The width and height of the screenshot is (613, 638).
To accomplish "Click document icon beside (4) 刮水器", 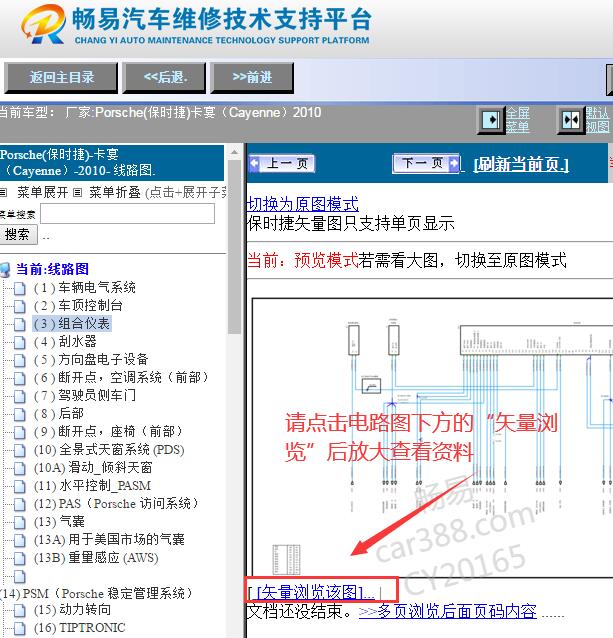I will (19, 342).
